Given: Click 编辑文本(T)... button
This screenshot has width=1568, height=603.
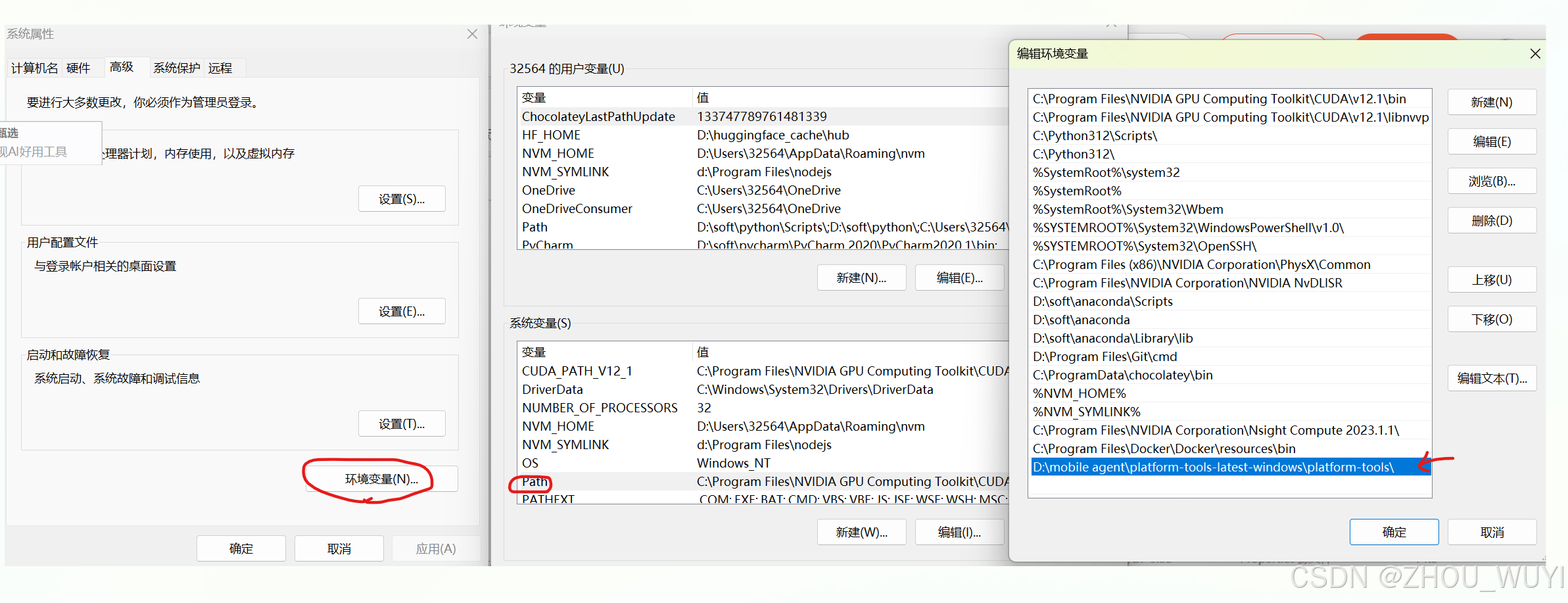Looking at the screenshot, I should tap(1492, 379).
